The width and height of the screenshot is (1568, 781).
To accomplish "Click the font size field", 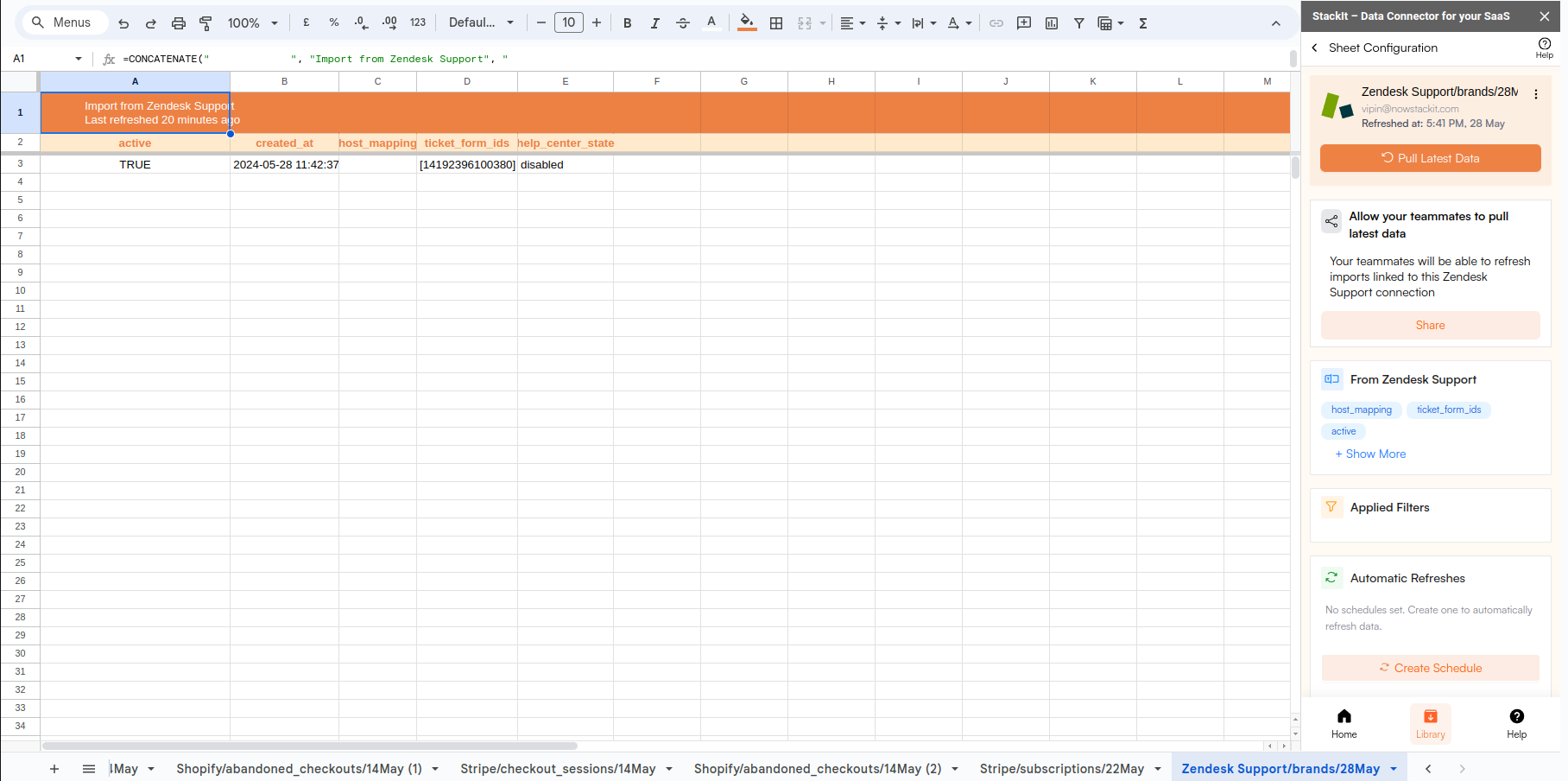I will pyautogui.click(x=569, y=23).
